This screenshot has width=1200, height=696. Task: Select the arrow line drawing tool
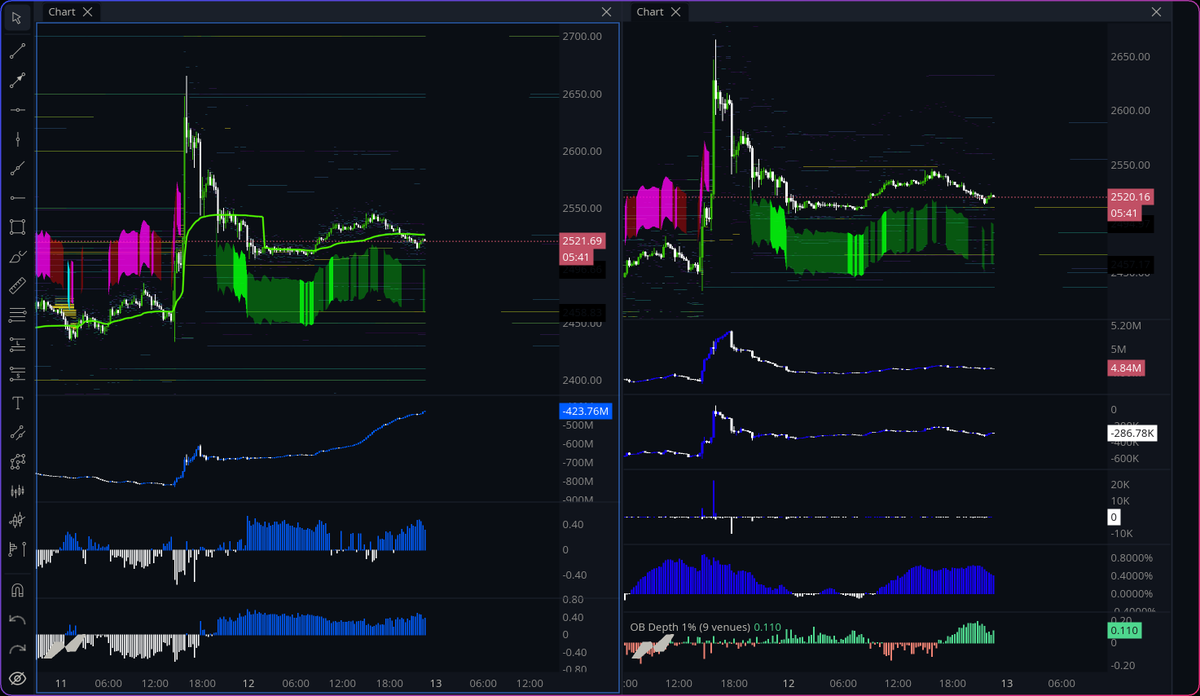click(17, 80)
